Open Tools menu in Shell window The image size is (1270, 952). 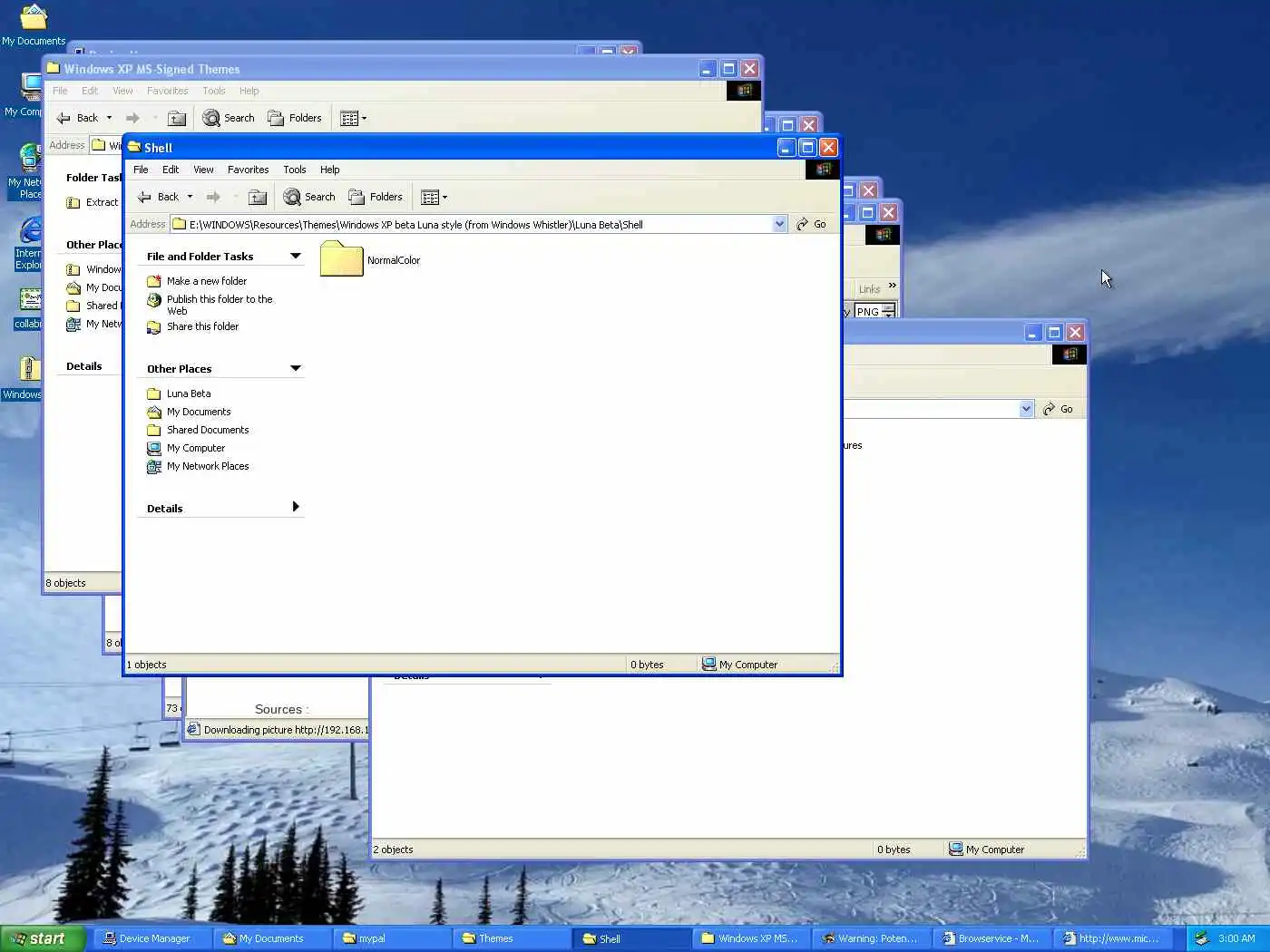click(294, 170)
